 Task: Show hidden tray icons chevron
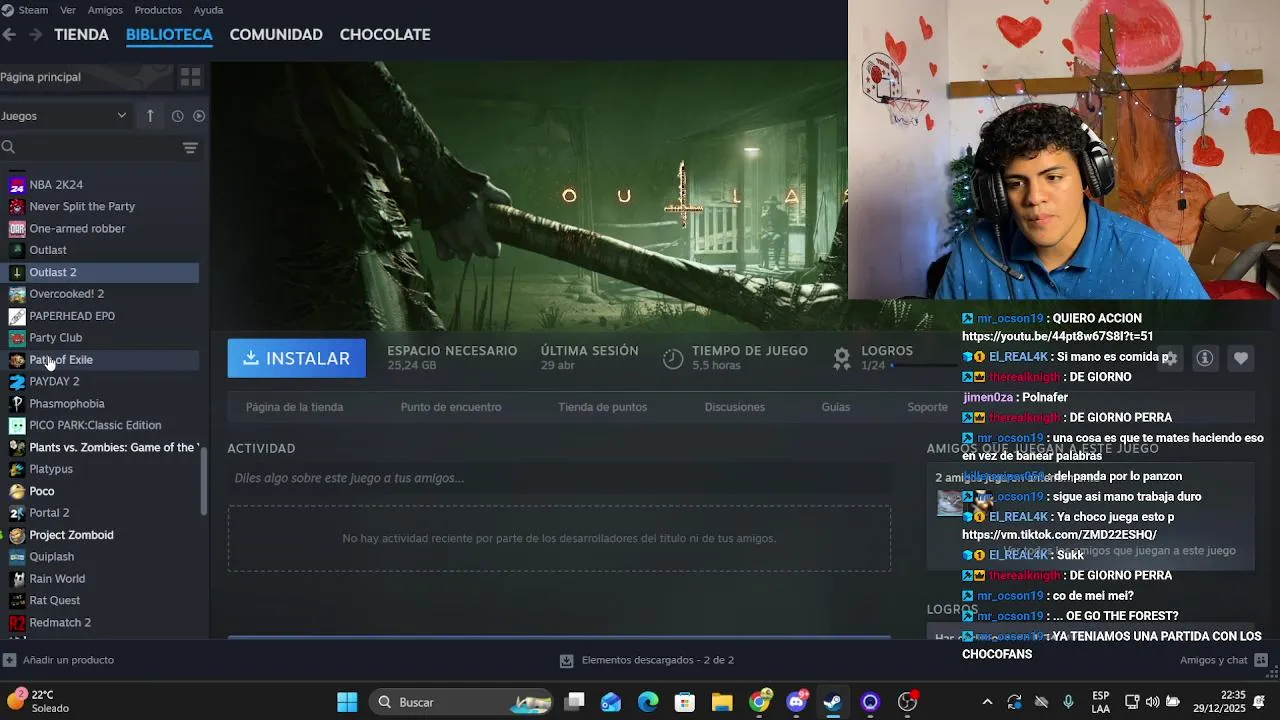pyautogui.click(x=987, y=702)
